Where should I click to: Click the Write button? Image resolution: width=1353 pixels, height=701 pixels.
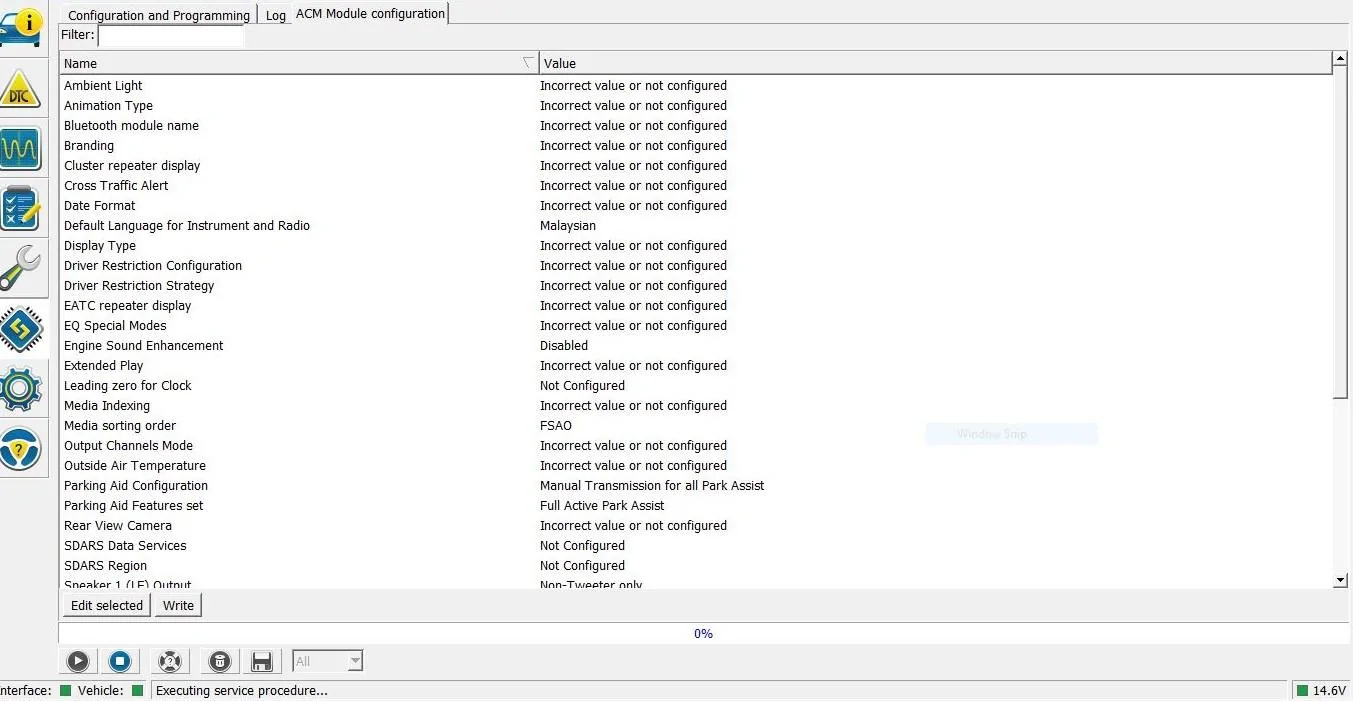[x=178, y=605]
